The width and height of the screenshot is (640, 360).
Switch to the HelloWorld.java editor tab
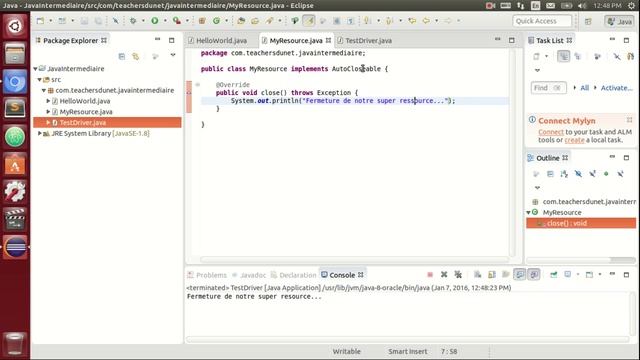(x=221, y=41)
